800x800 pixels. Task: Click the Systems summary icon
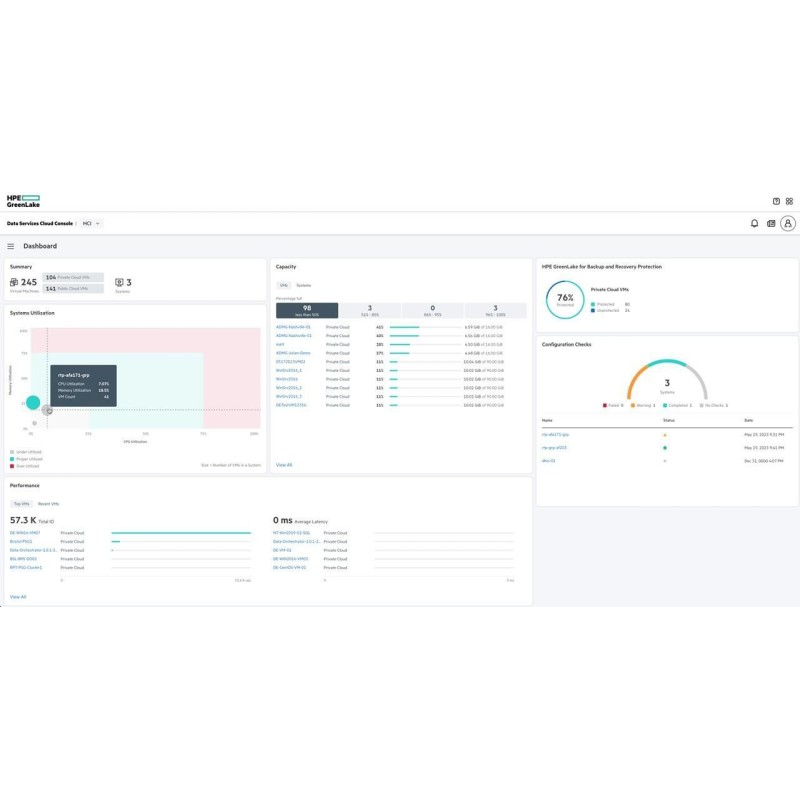coord(119,283)
